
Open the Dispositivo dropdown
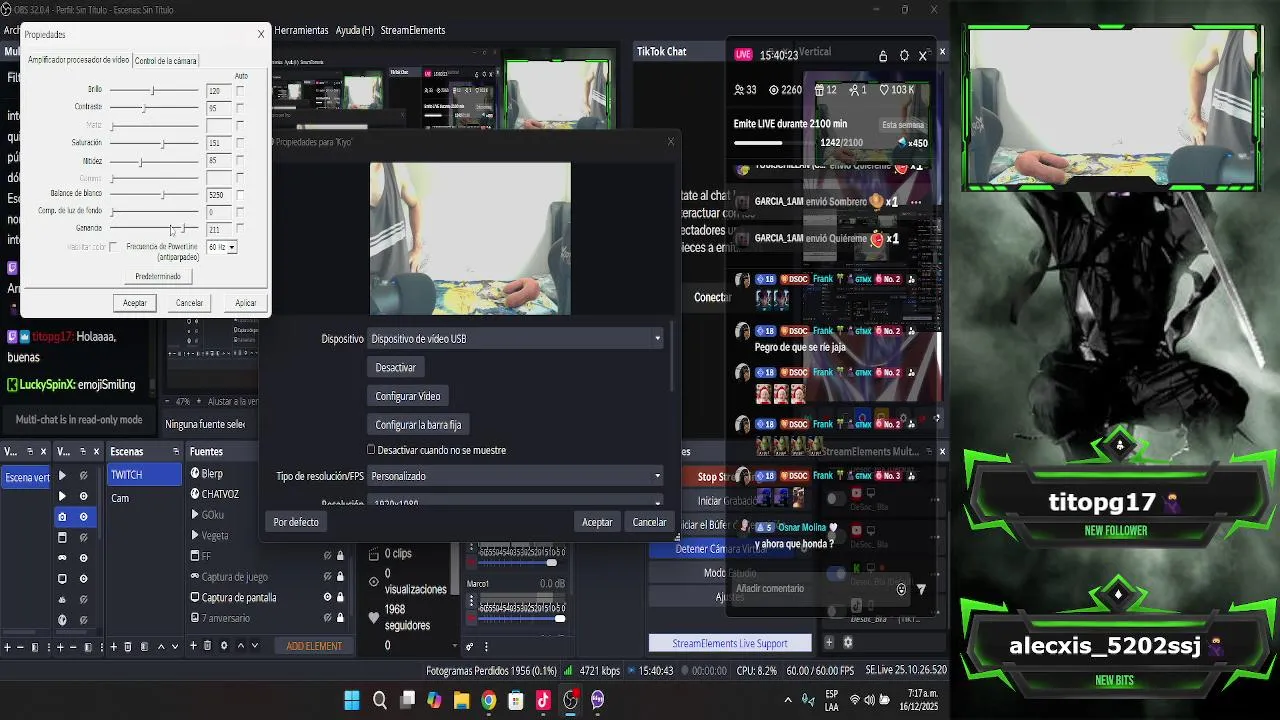point(516,338)
